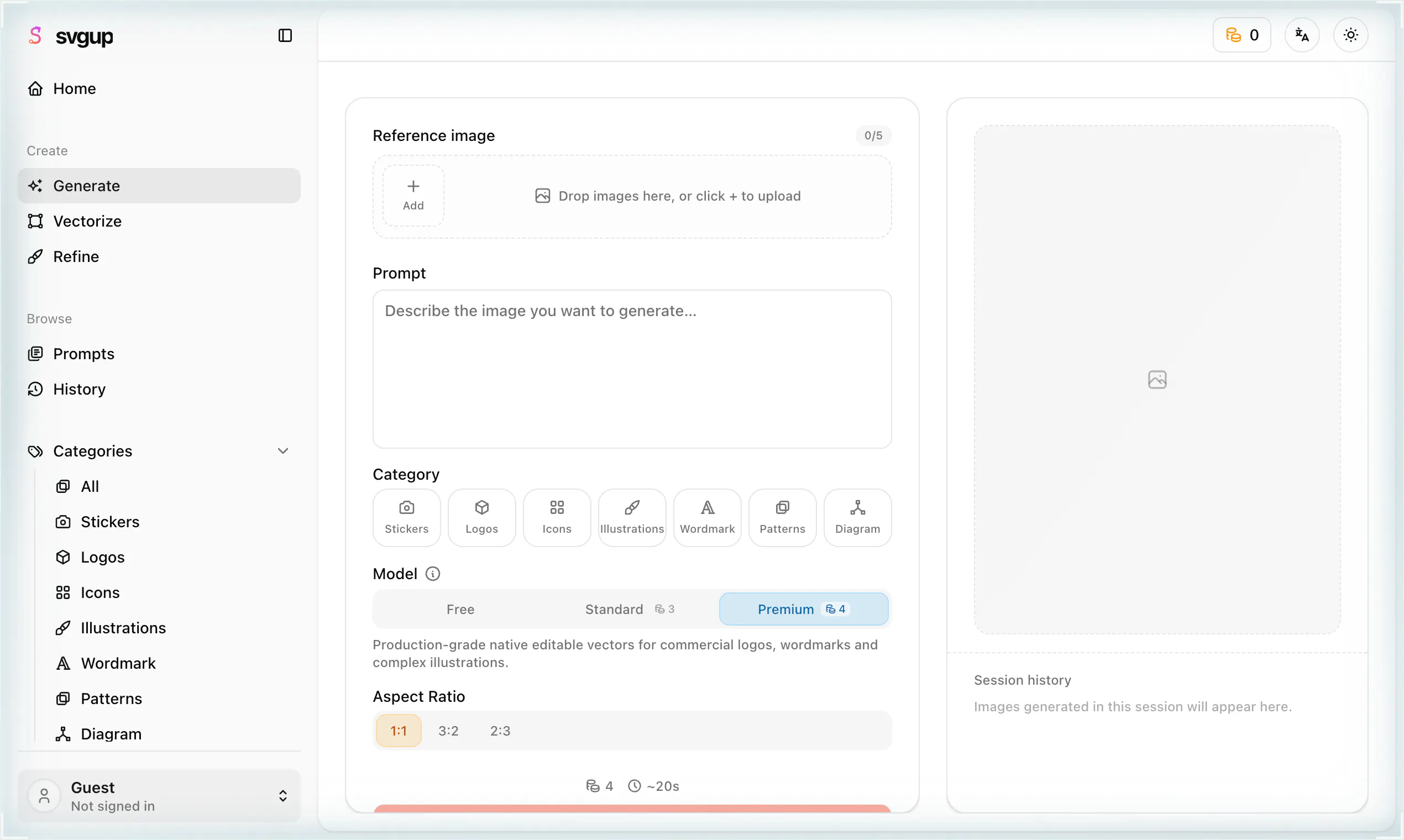Select Stickers in the sidebar categories

click(x=172, y=522)
